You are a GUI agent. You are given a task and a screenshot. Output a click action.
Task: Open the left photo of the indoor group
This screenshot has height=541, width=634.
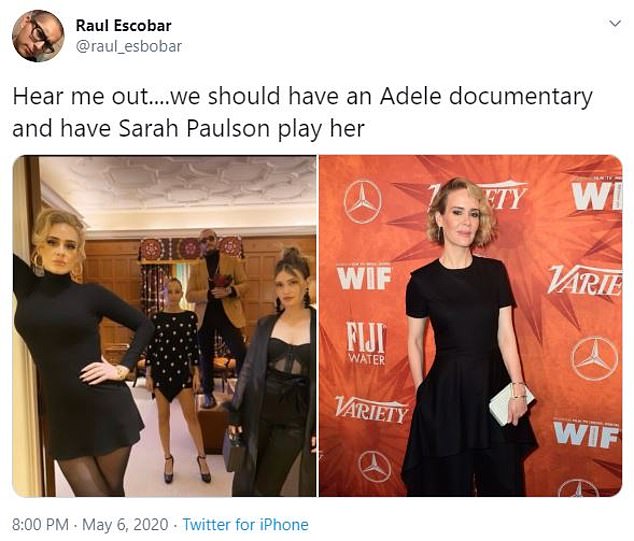(164, 326)
